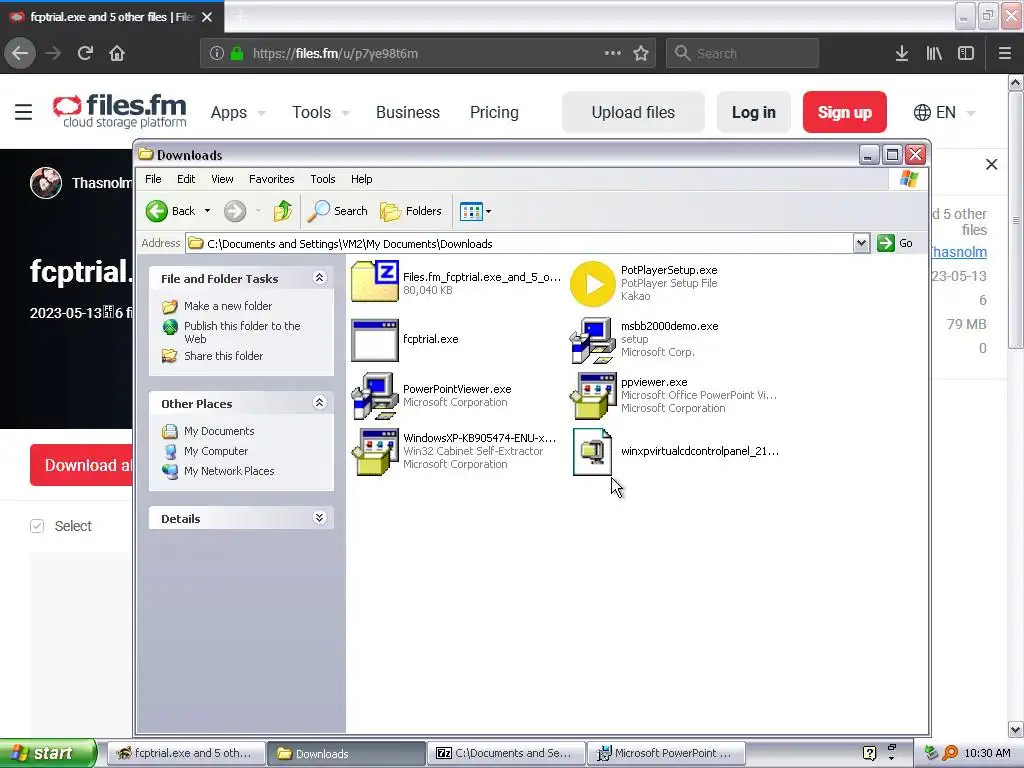
Task: Open files.fm site hamburger menu
Action: click(24, 112)
